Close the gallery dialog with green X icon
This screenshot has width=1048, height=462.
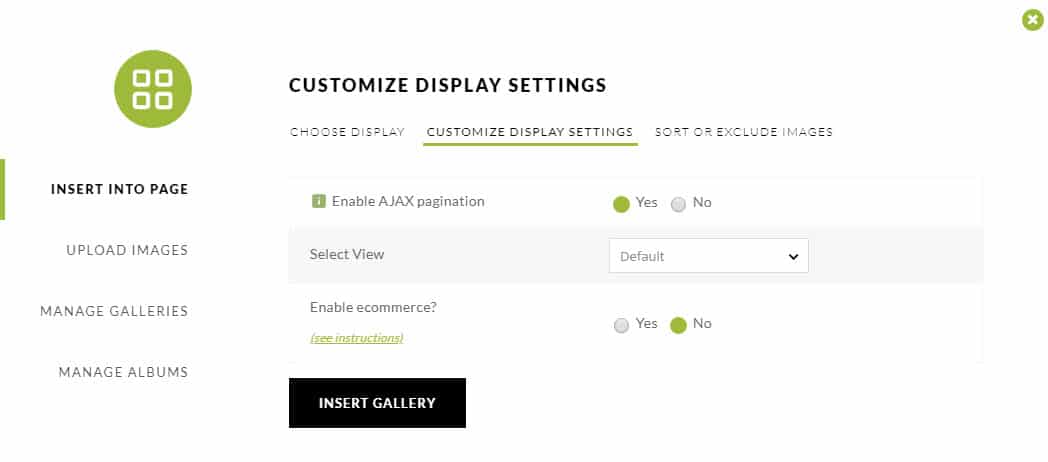[1033, 20]
